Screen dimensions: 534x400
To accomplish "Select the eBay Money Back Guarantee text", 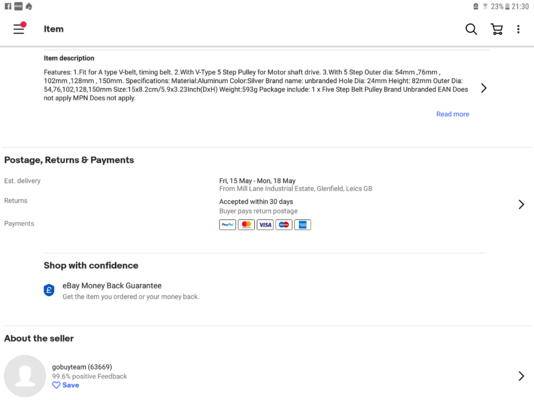I will click(112, 286).
